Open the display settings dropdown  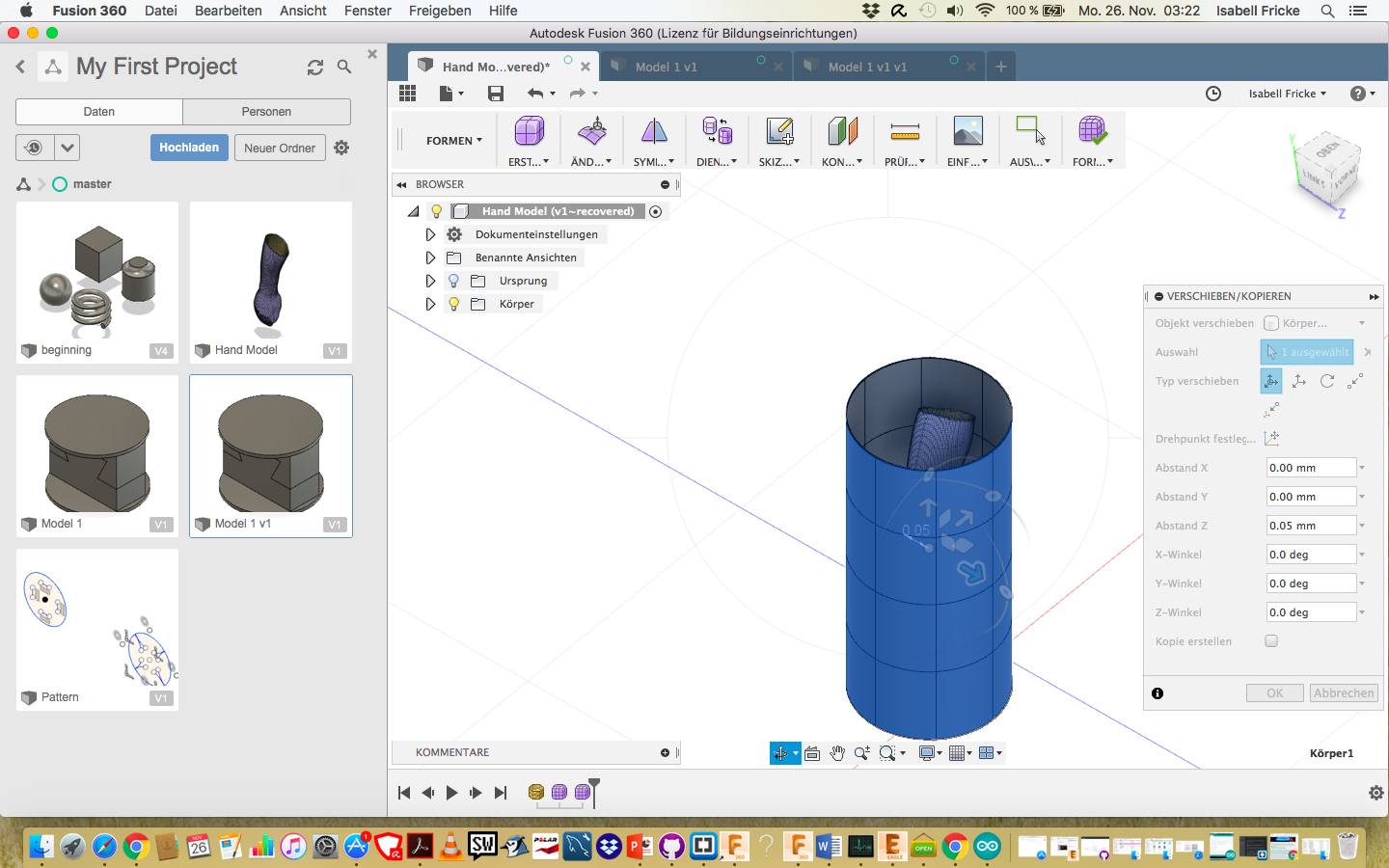(930, 753)
